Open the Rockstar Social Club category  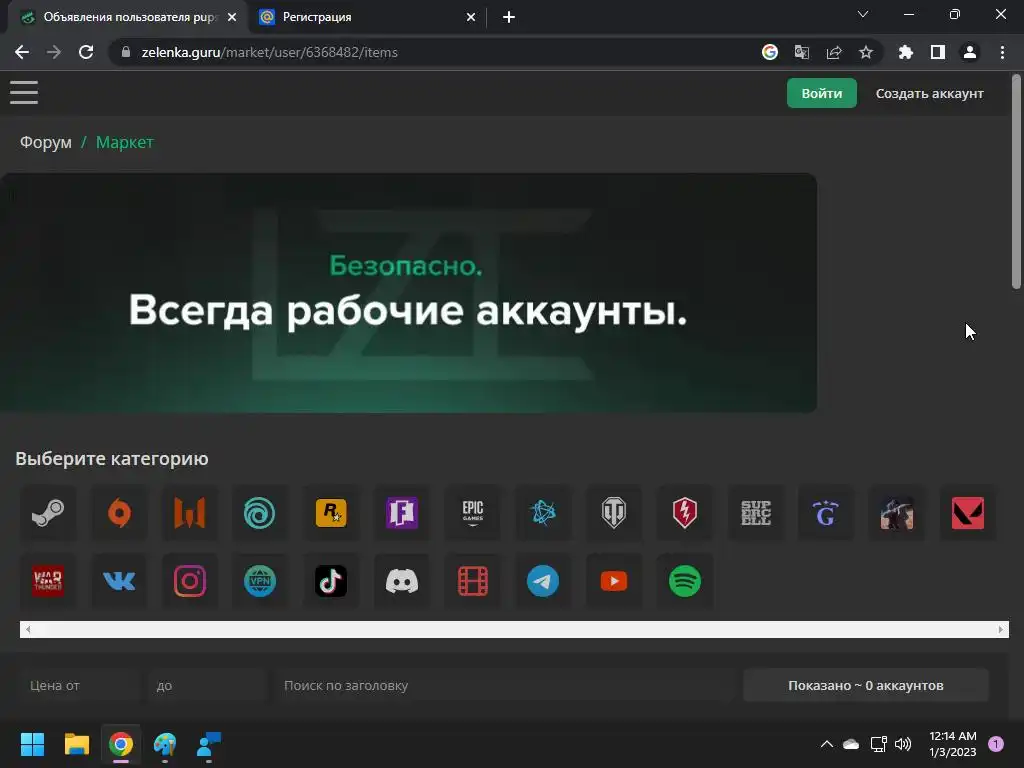tap(331, 513)
